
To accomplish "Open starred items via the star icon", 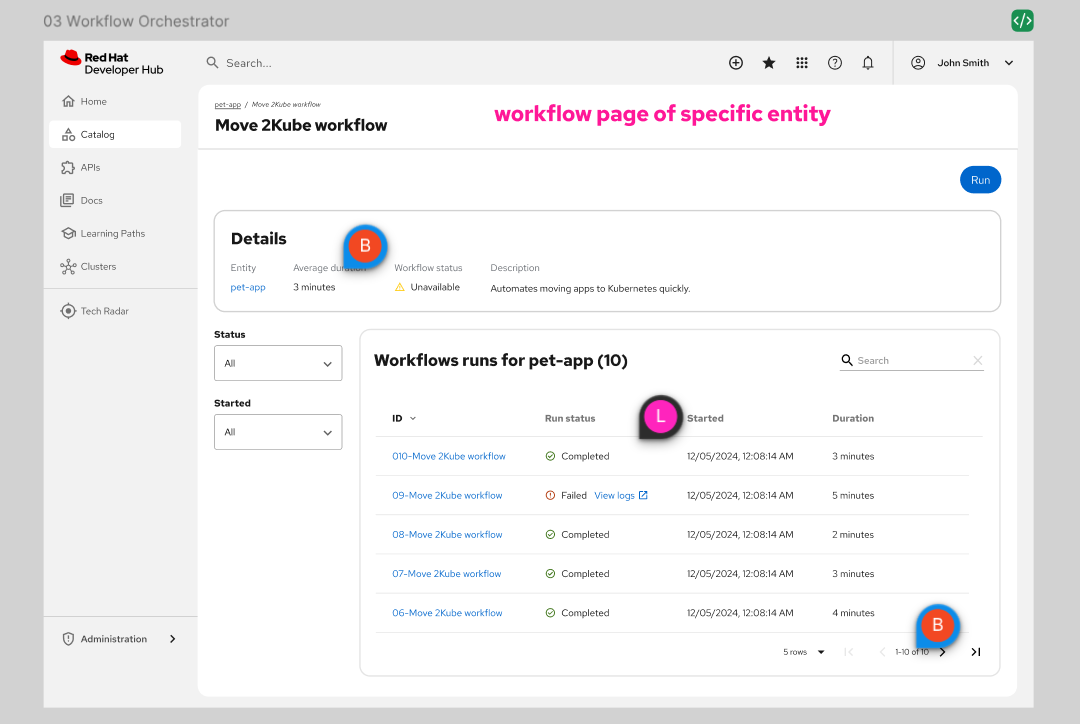I will click(769, 63).
